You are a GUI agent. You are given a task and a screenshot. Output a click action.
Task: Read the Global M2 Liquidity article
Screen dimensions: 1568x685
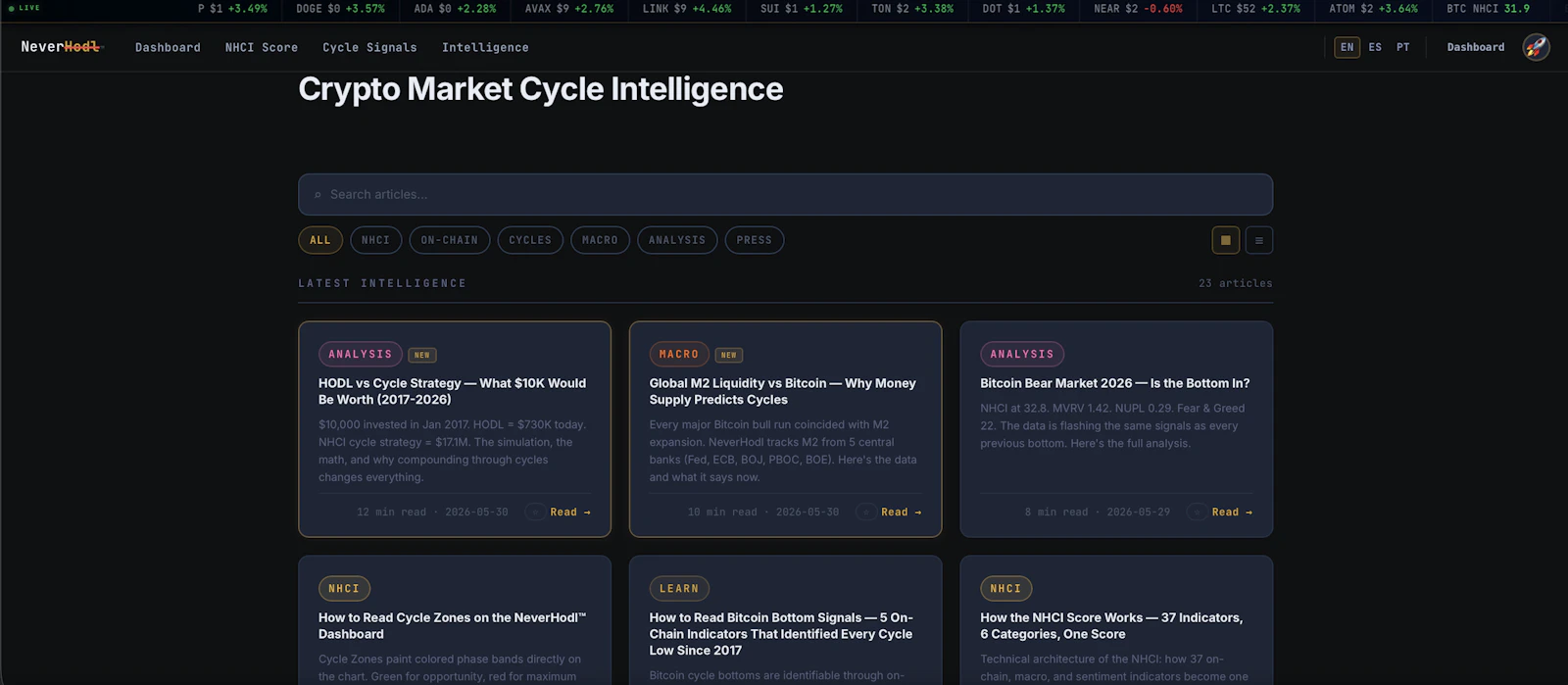point(902,512)
